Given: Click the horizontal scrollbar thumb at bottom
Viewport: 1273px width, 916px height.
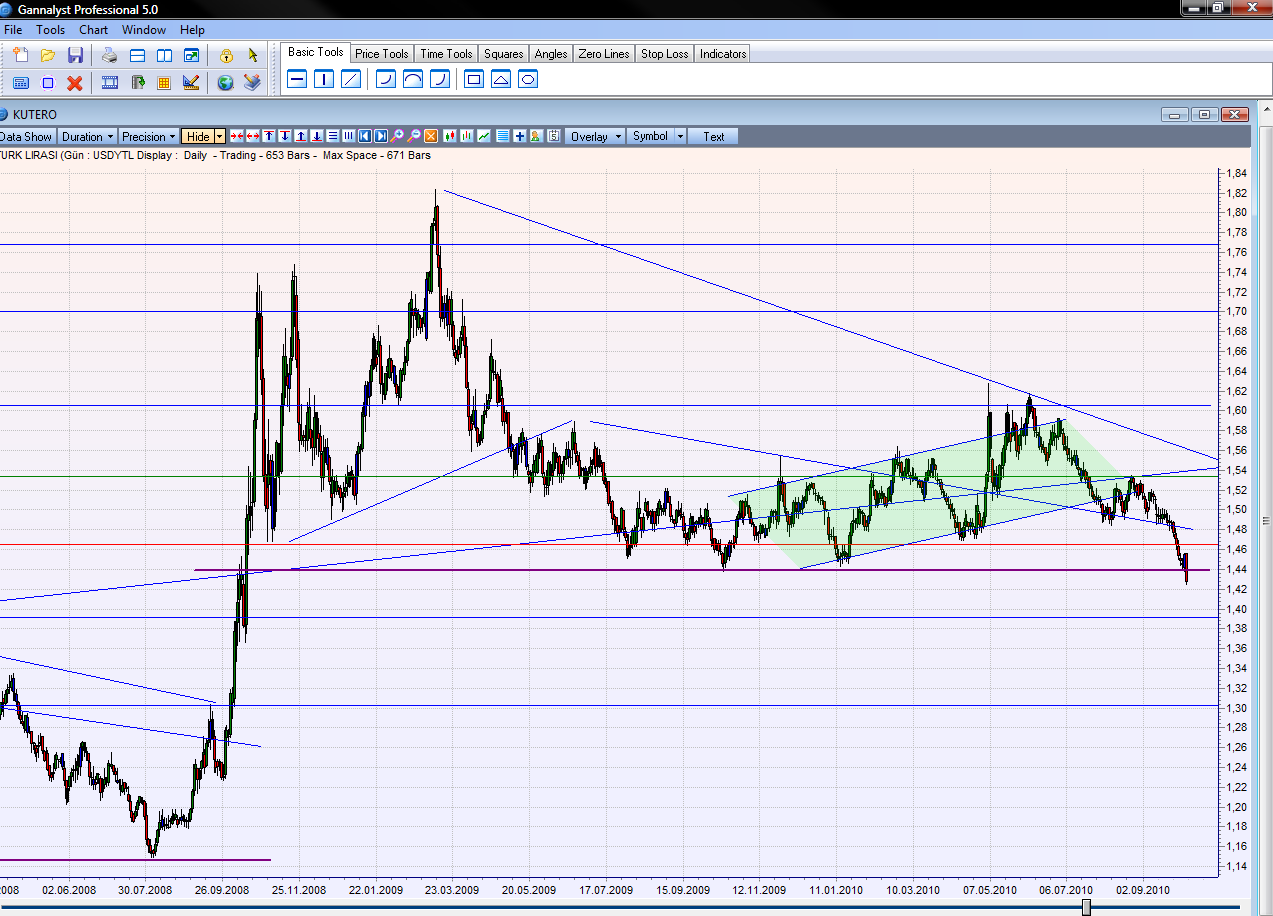Looking at the screenshot, I should pos(1086,907).
